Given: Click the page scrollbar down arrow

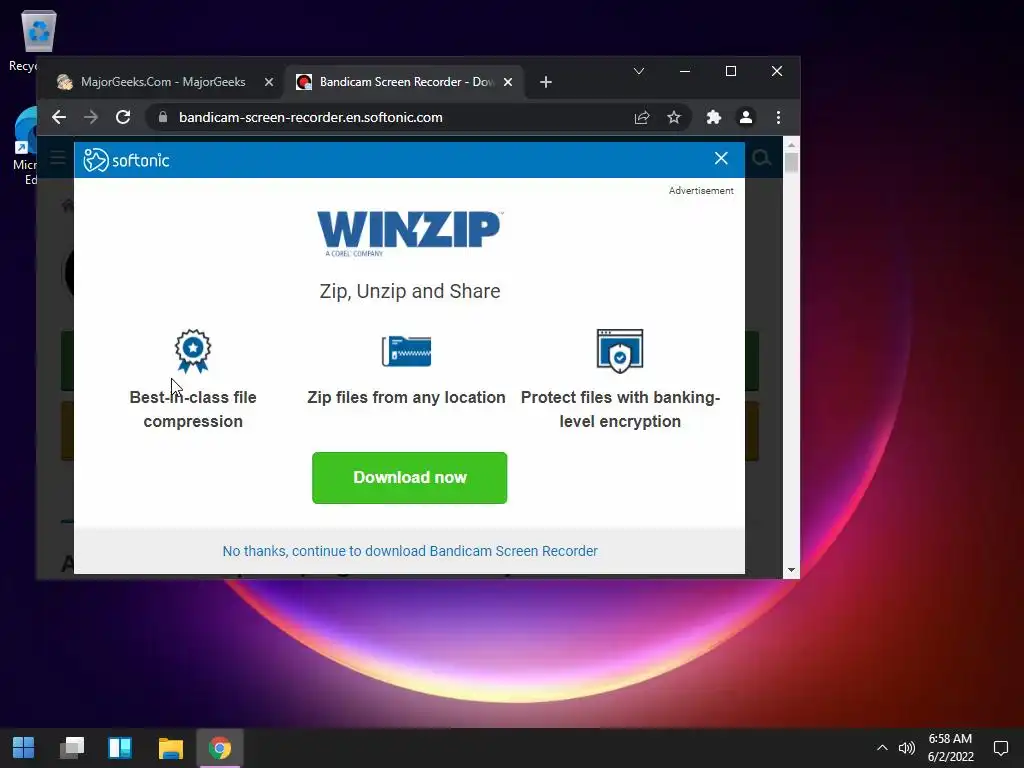Looking at the screenshot, I should [792, 570].
